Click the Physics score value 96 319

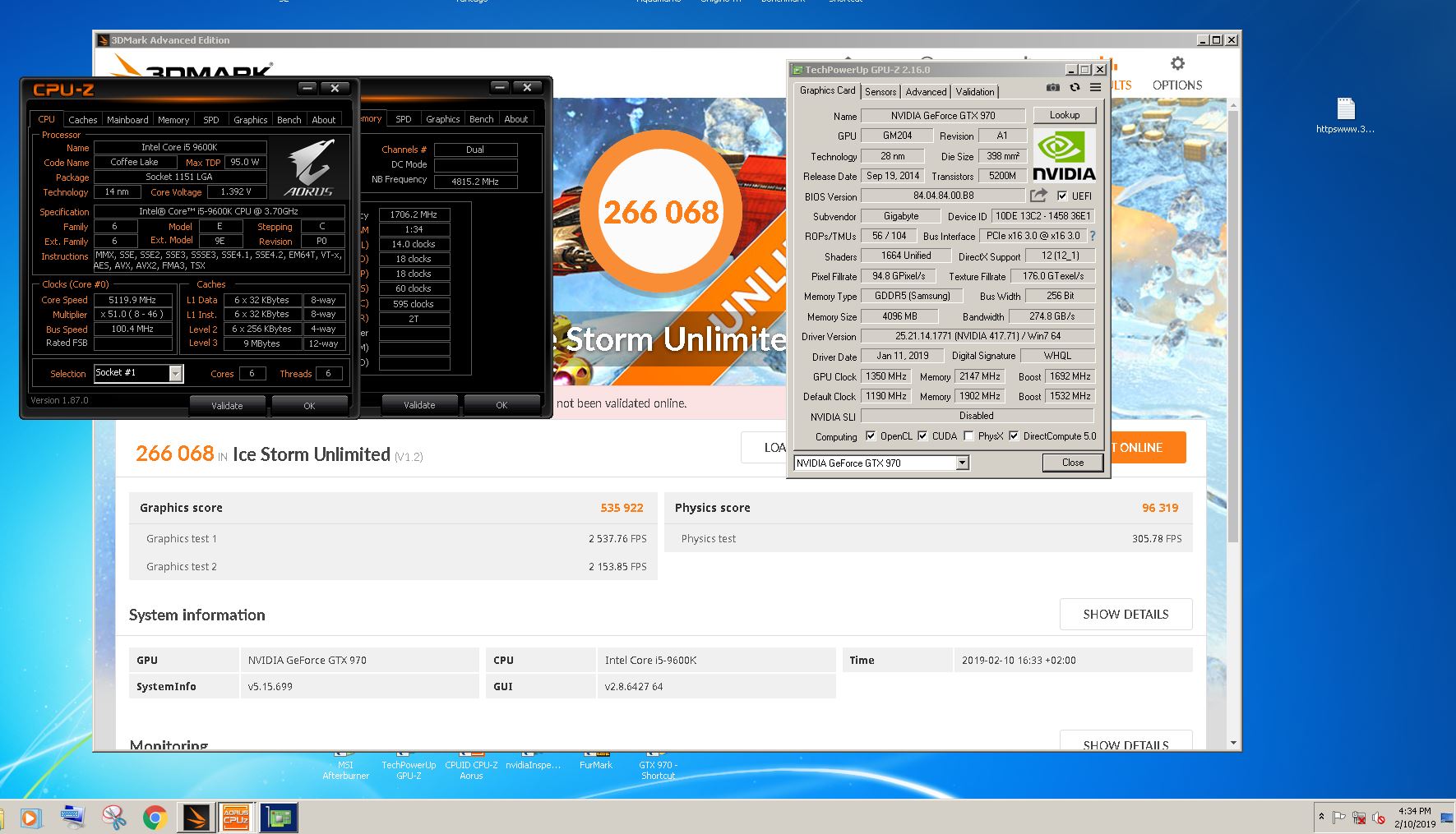pos(1160,508)
